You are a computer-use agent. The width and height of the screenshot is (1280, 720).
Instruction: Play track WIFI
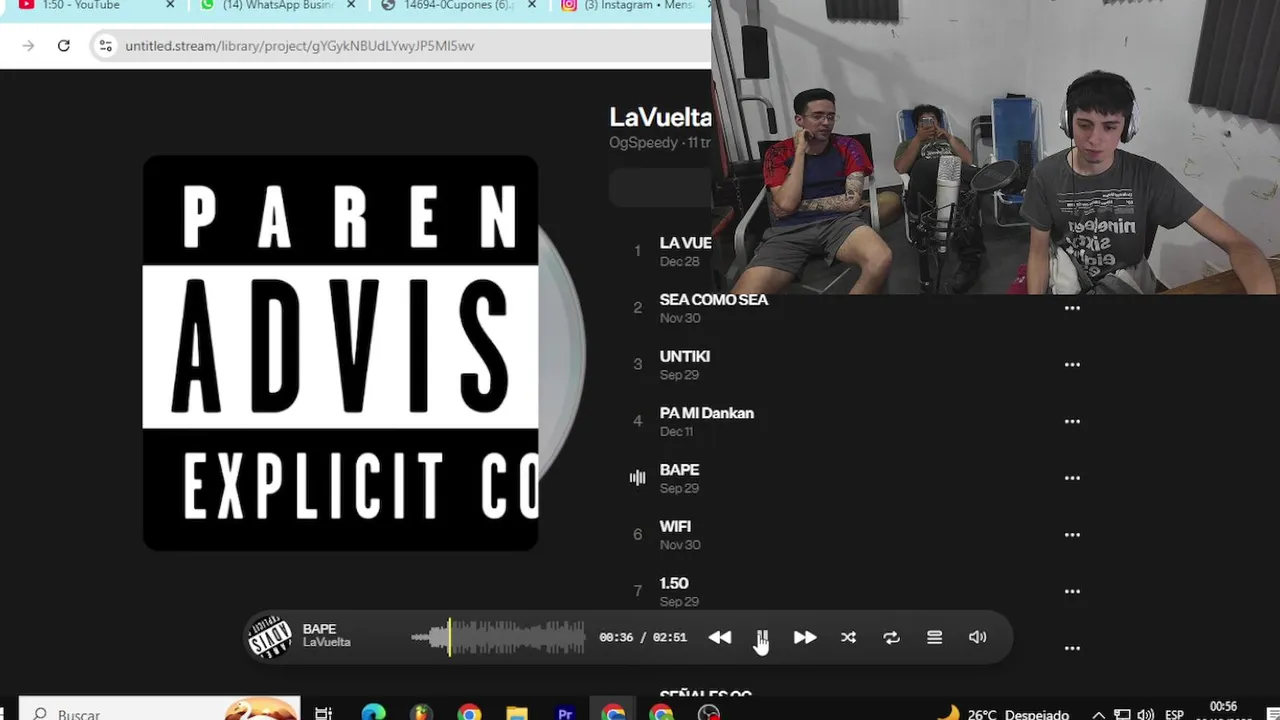click(x=675, y=526)
